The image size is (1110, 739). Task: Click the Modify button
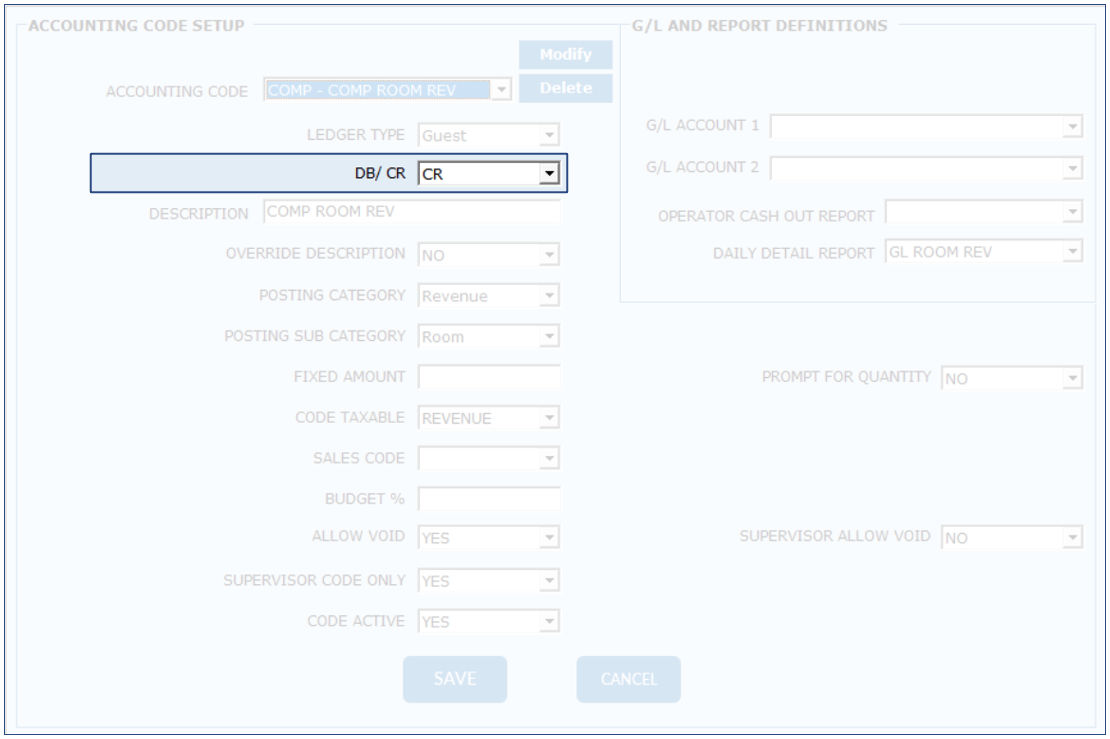click(565, 55)
